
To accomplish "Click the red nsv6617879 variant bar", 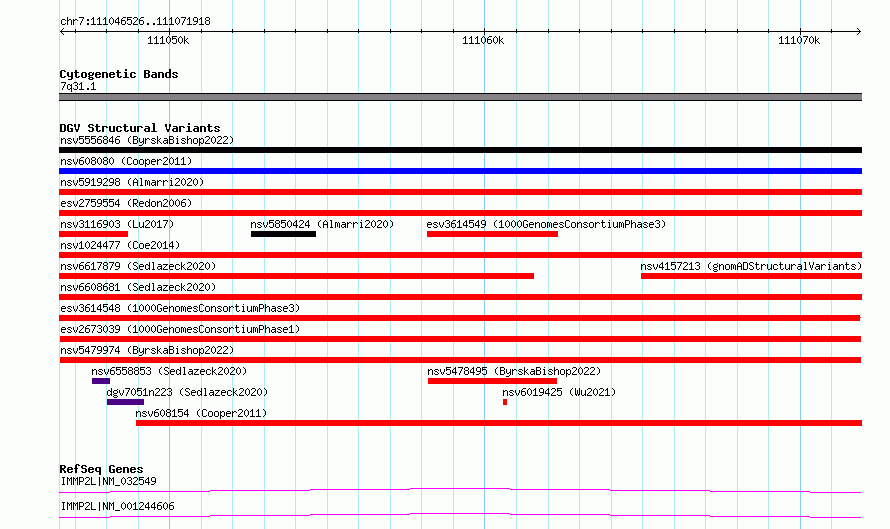I will (296, 276).
